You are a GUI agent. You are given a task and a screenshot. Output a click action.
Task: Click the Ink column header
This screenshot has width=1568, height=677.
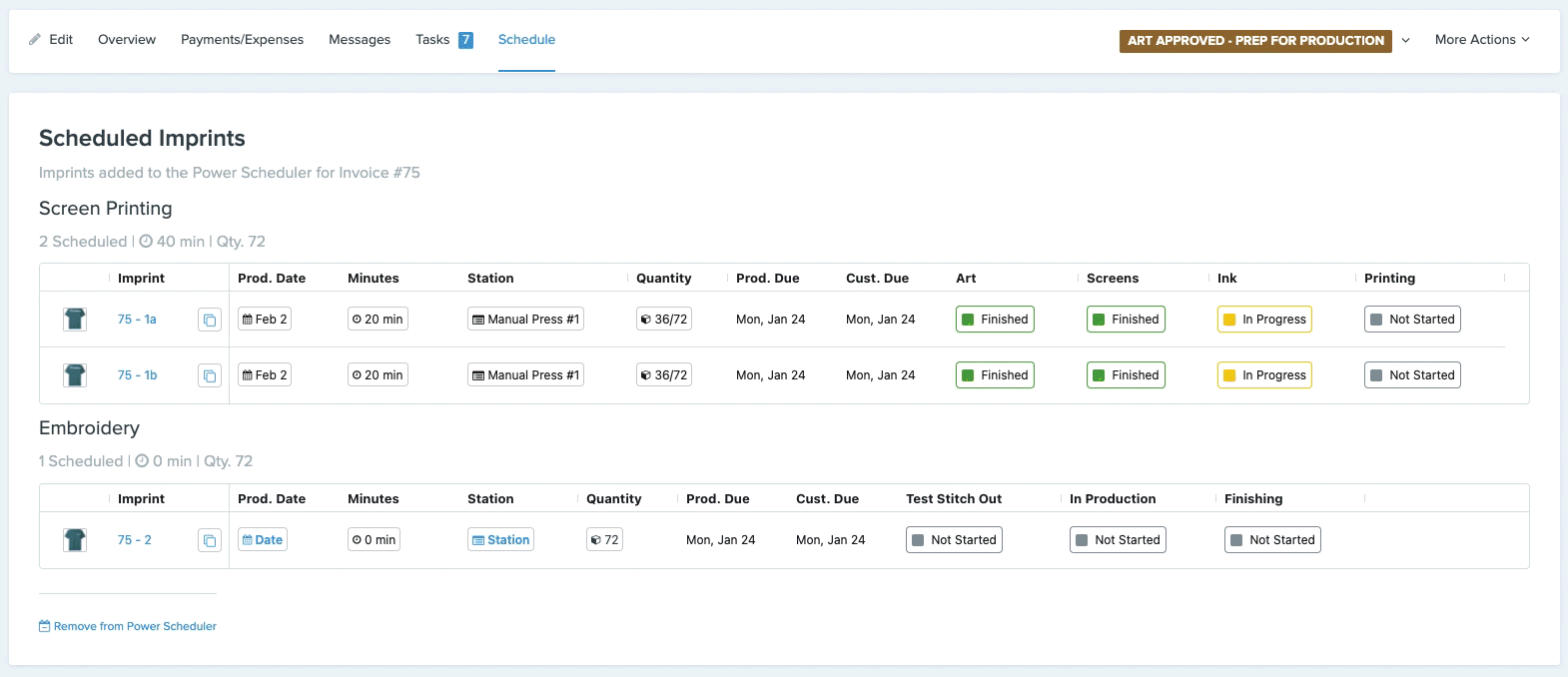(1227, 279)
